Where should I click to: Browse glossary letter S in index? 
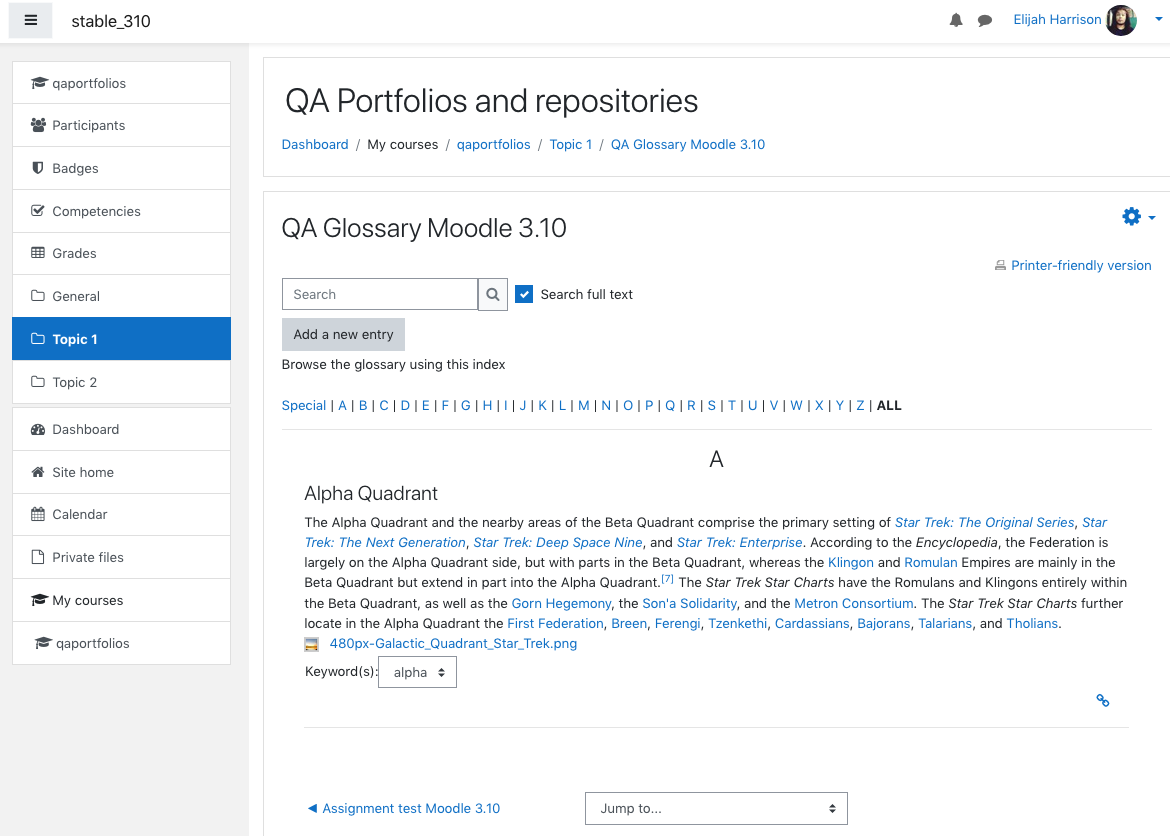[x=712, y=405]
